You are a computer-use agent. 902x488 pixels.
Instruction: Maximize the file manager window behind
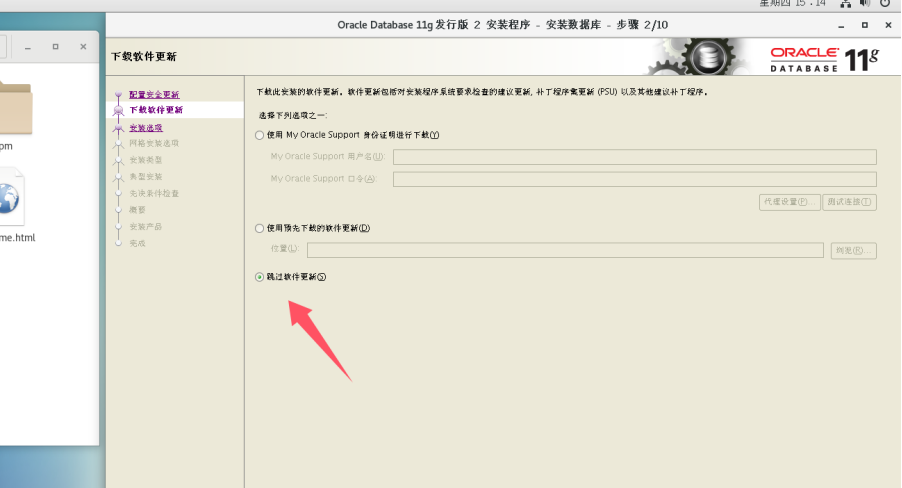[x=55, y=47]
